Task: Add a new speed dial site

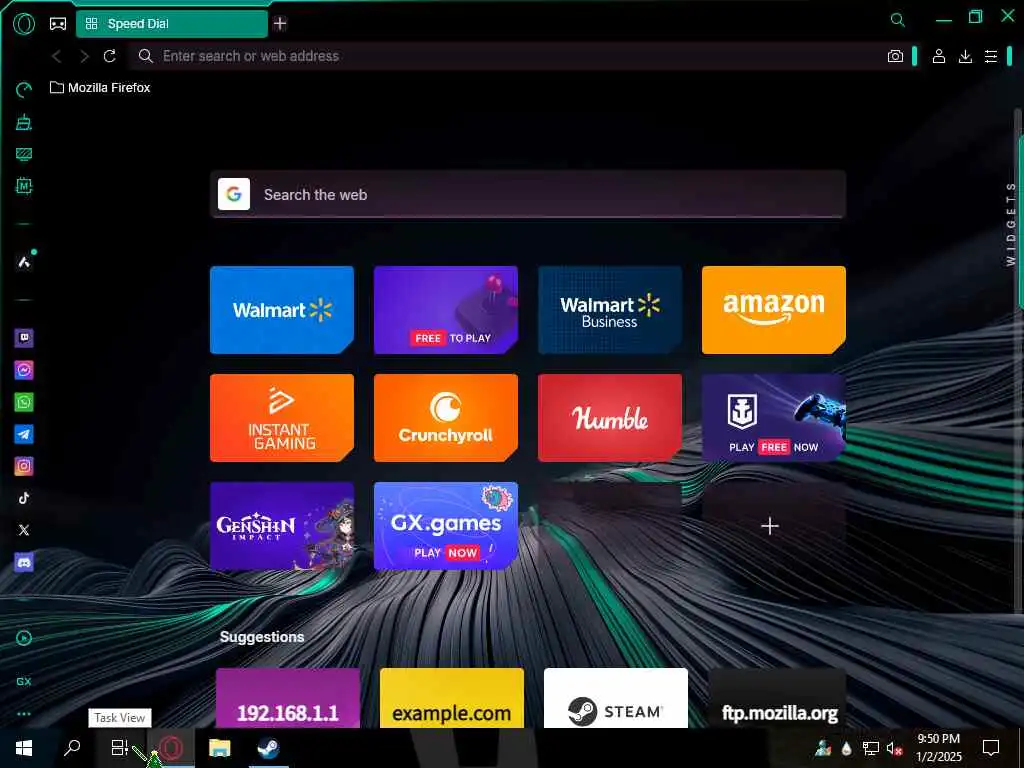Action: click(x=771, y=526)
